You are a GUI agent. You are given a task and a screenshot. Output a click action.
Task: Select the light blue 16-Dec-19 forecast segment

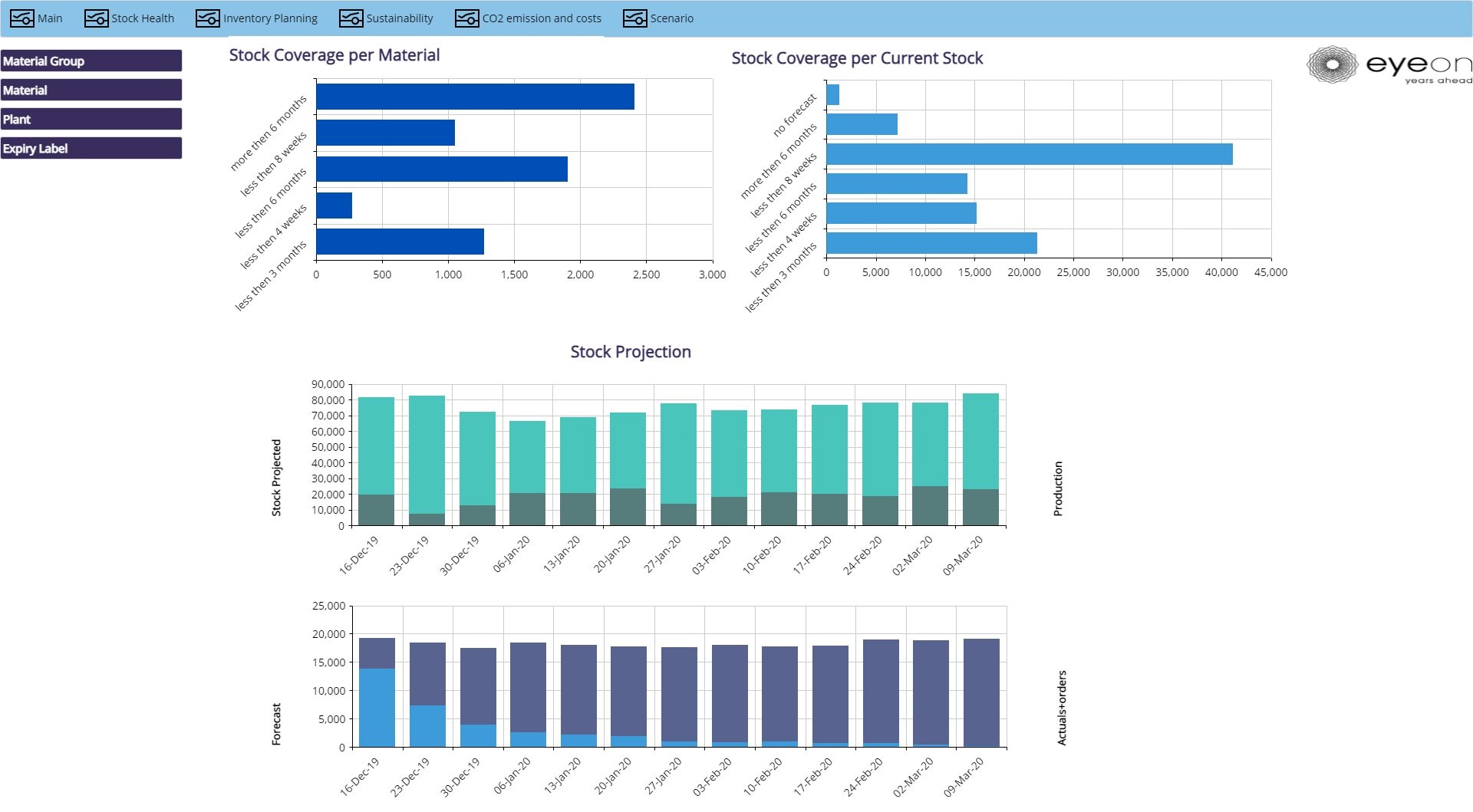tap(377, 707)
